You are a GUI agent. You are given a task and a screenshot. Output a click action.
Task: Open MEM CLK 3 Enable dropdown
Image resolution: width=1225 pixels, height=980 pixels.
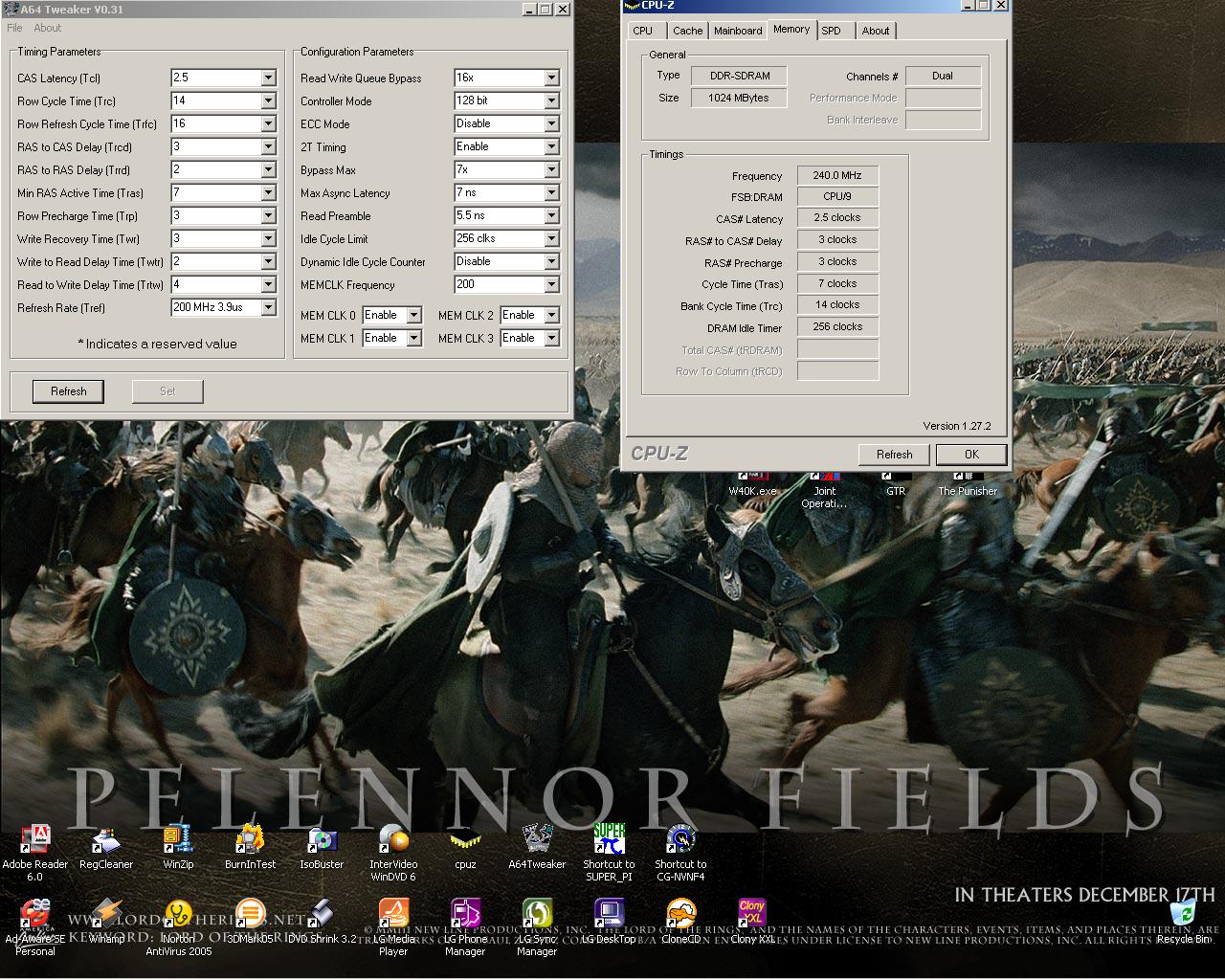click(x=551, y=338)
